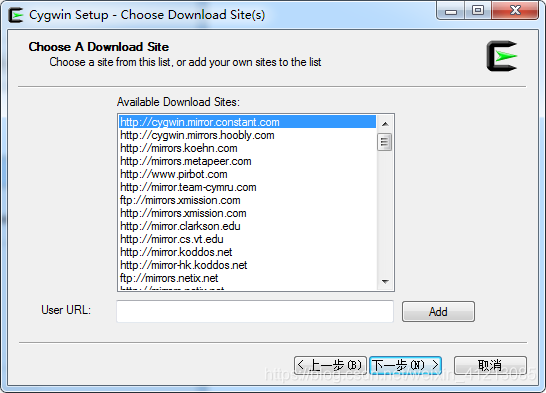Click the list scrollbar down arrow
Image resolution: width=546 pixels, height=393 pixels.
click(x=385, y=281)
